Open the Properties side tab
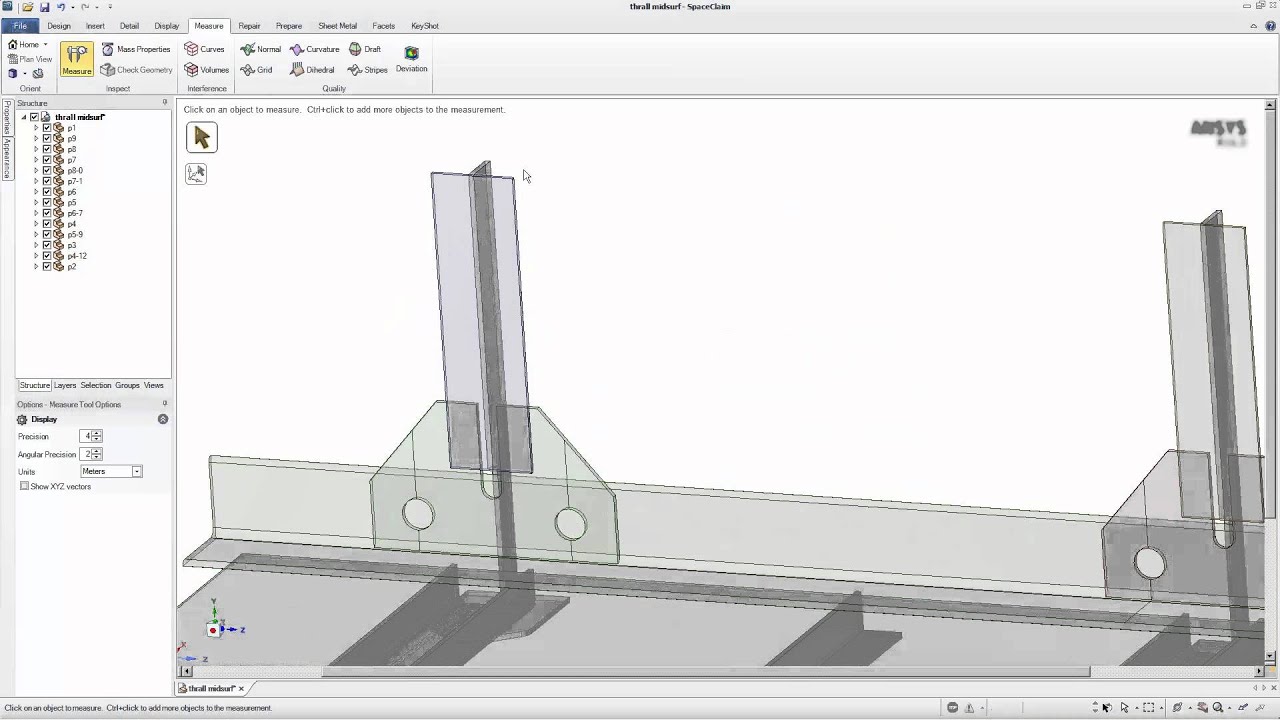Viewport: 1280px width, 720px height. [x=6, y=117]
